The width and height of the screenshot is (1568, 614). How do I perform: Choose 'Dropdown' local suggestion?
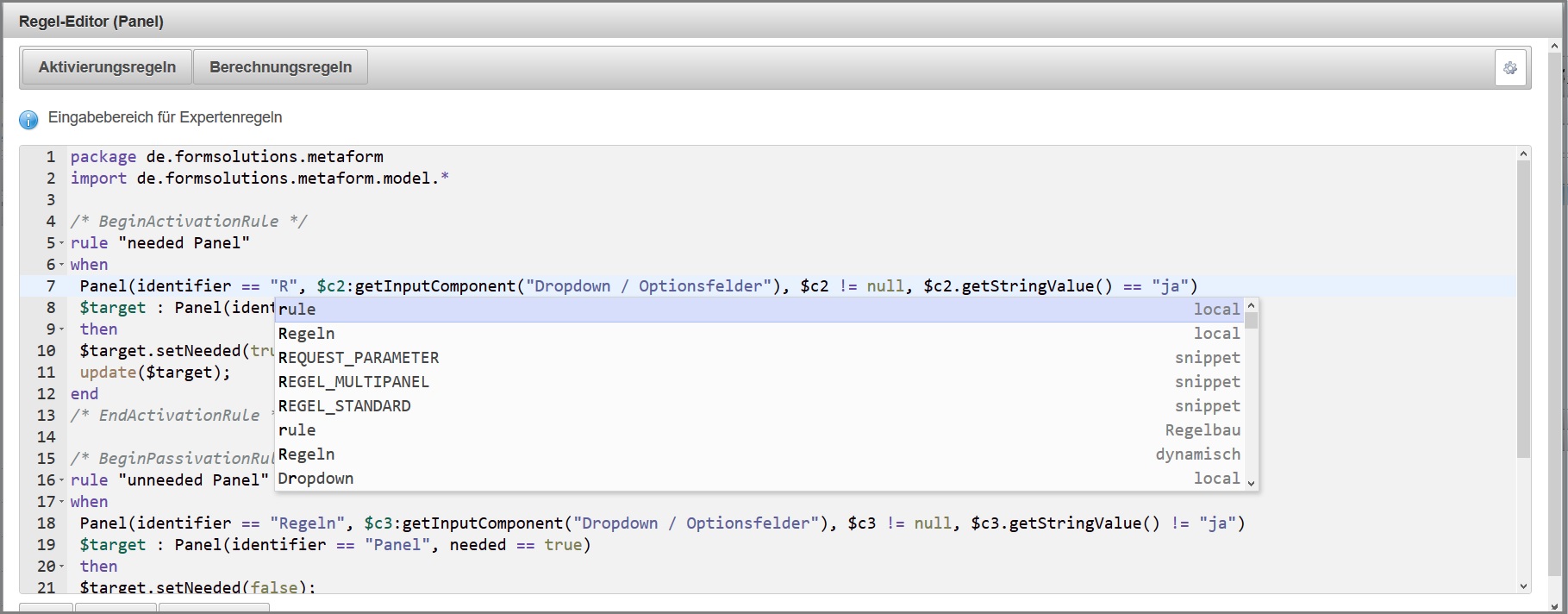(x=759, y=479)
